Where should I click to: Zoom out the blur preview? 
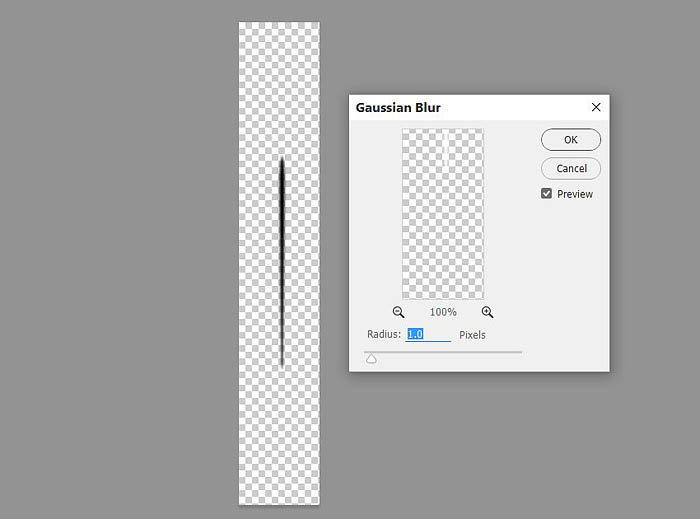(x=398, y=312)
